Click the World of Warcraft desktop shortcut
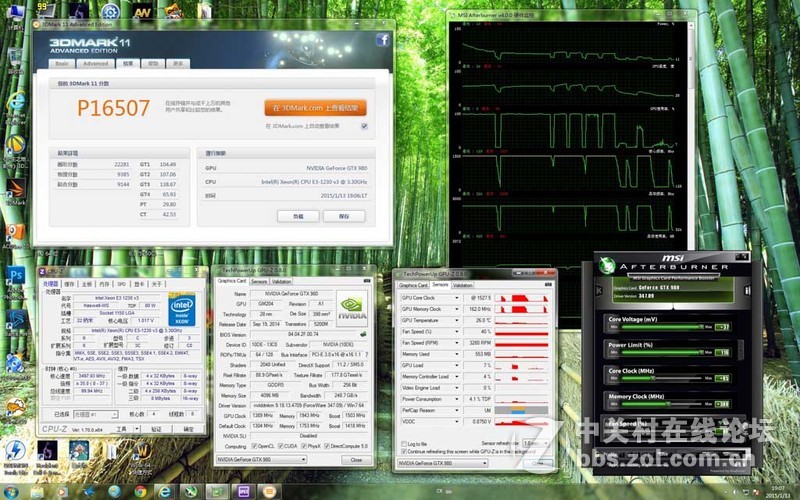The width and height of the screenshot is (800, 500). [143, 452]
